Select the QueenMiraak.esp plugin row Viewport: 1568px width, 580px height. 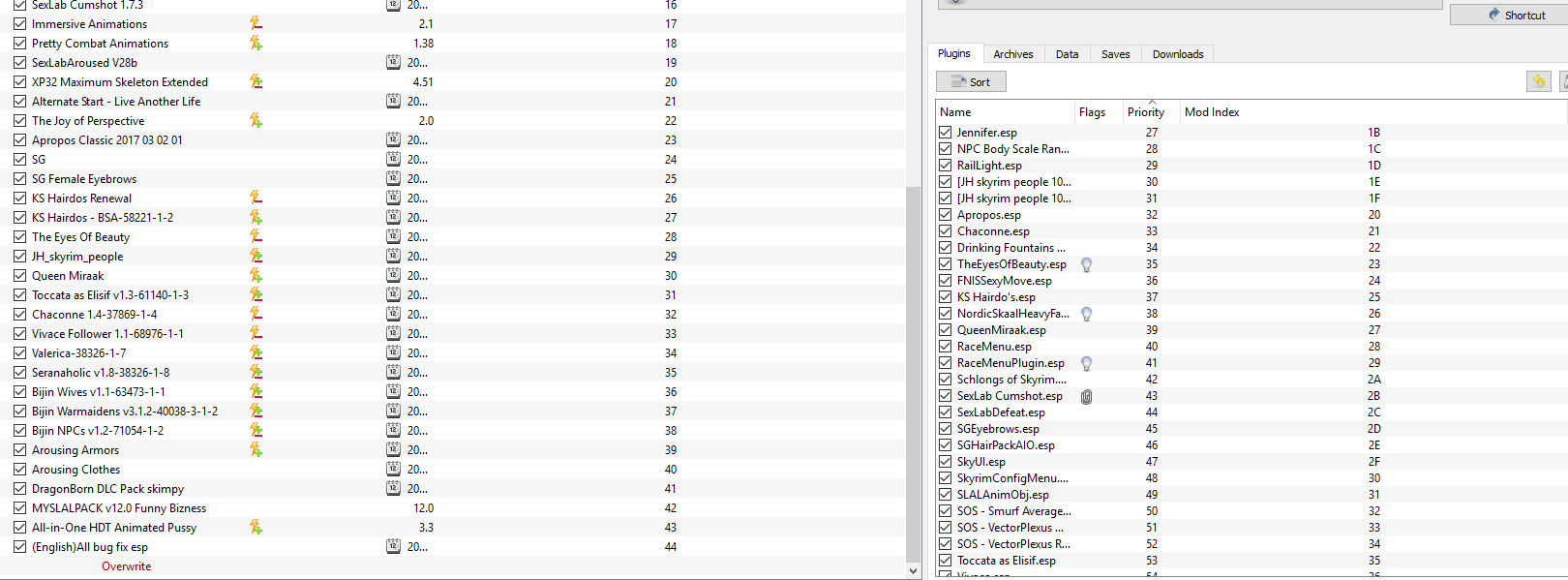(x=1251, y=330)
